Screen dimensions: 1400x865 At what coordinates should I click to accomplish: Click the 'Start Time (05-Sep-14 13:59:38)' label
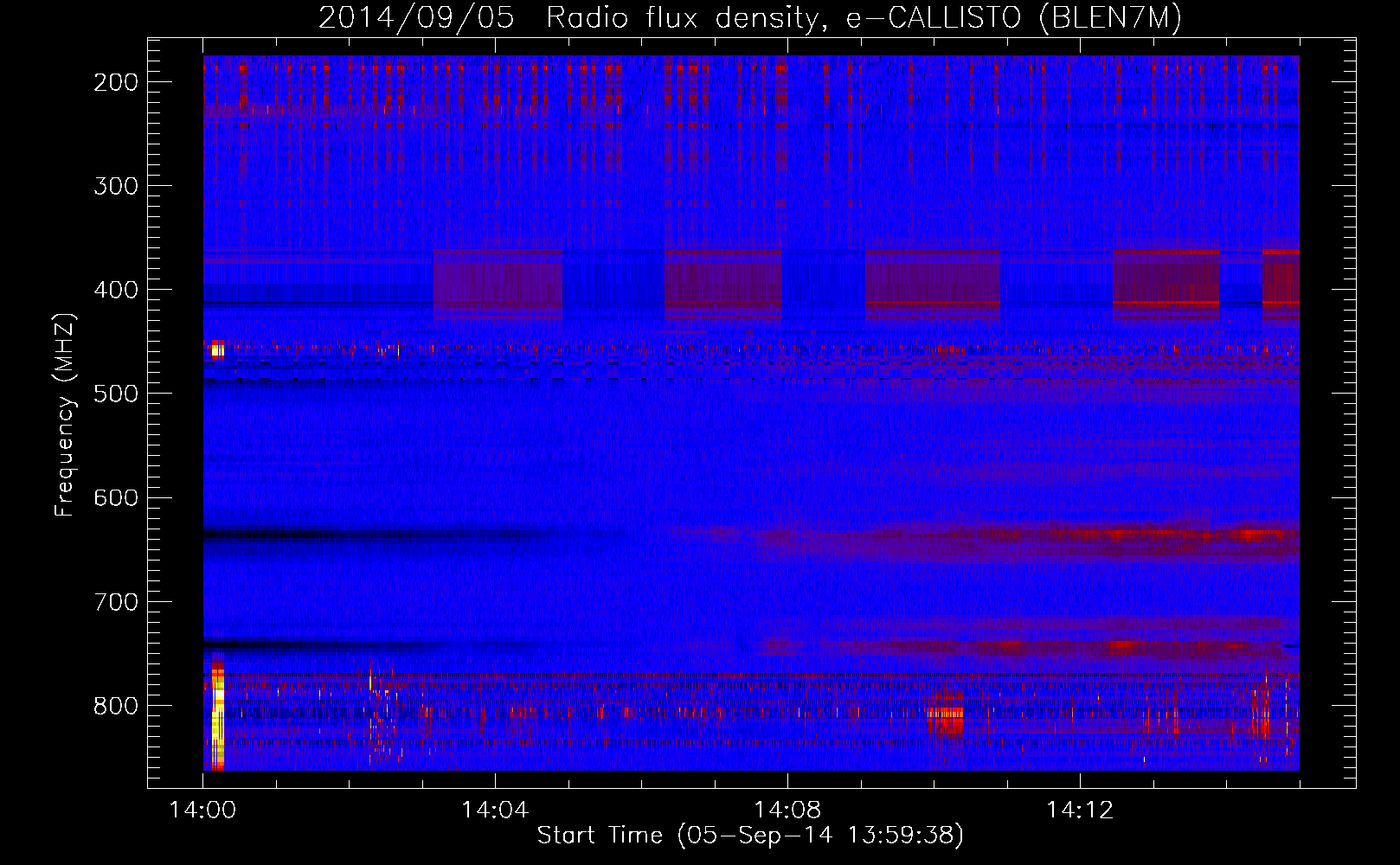750,836
